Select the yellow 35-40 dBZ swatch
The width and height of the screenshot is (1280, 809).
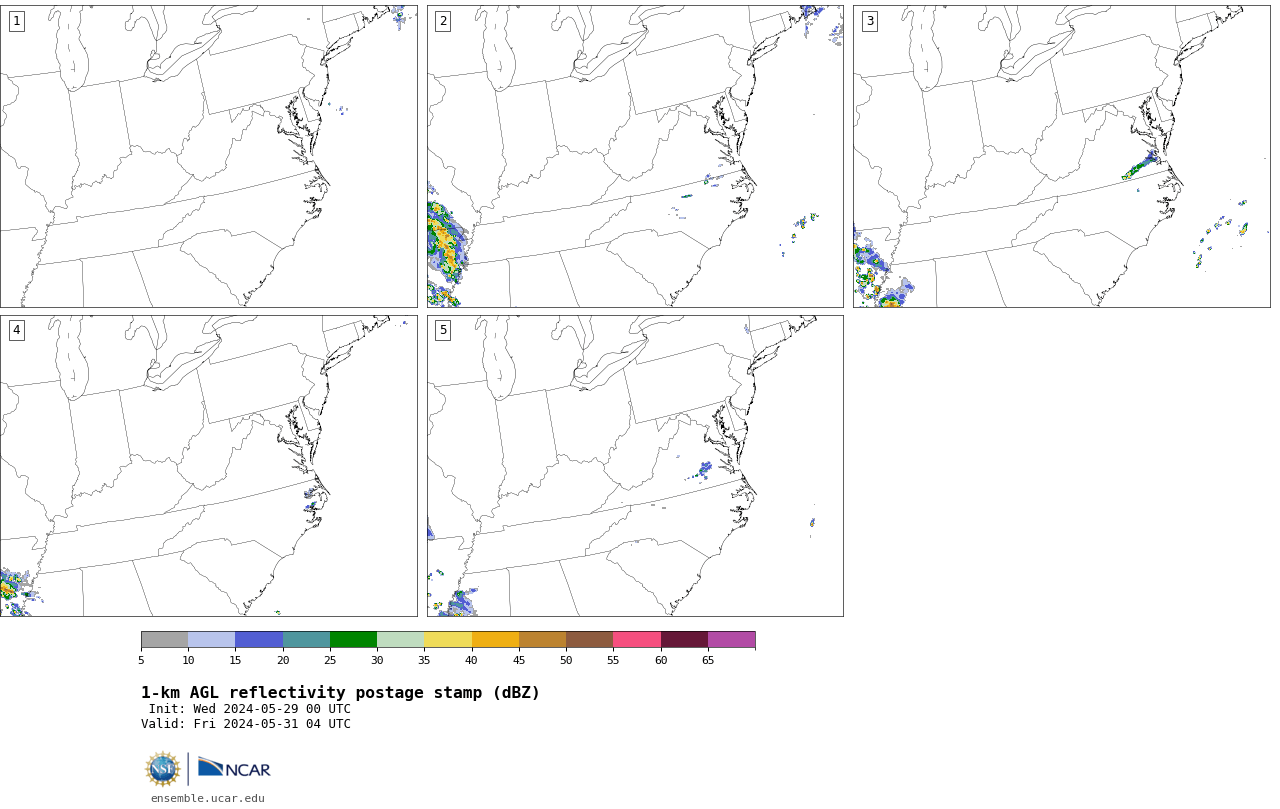coord(448,640)
